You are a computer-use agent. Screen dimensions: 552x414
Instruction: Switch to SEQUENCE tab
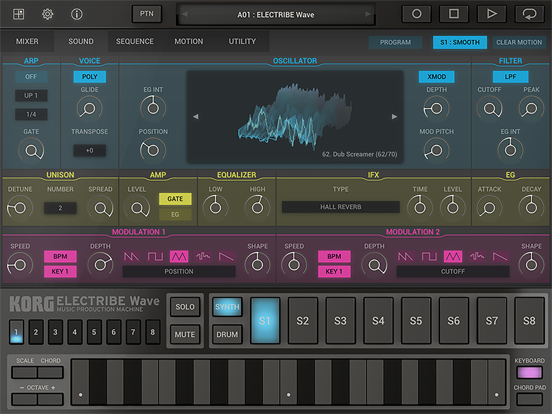point(135,41)
